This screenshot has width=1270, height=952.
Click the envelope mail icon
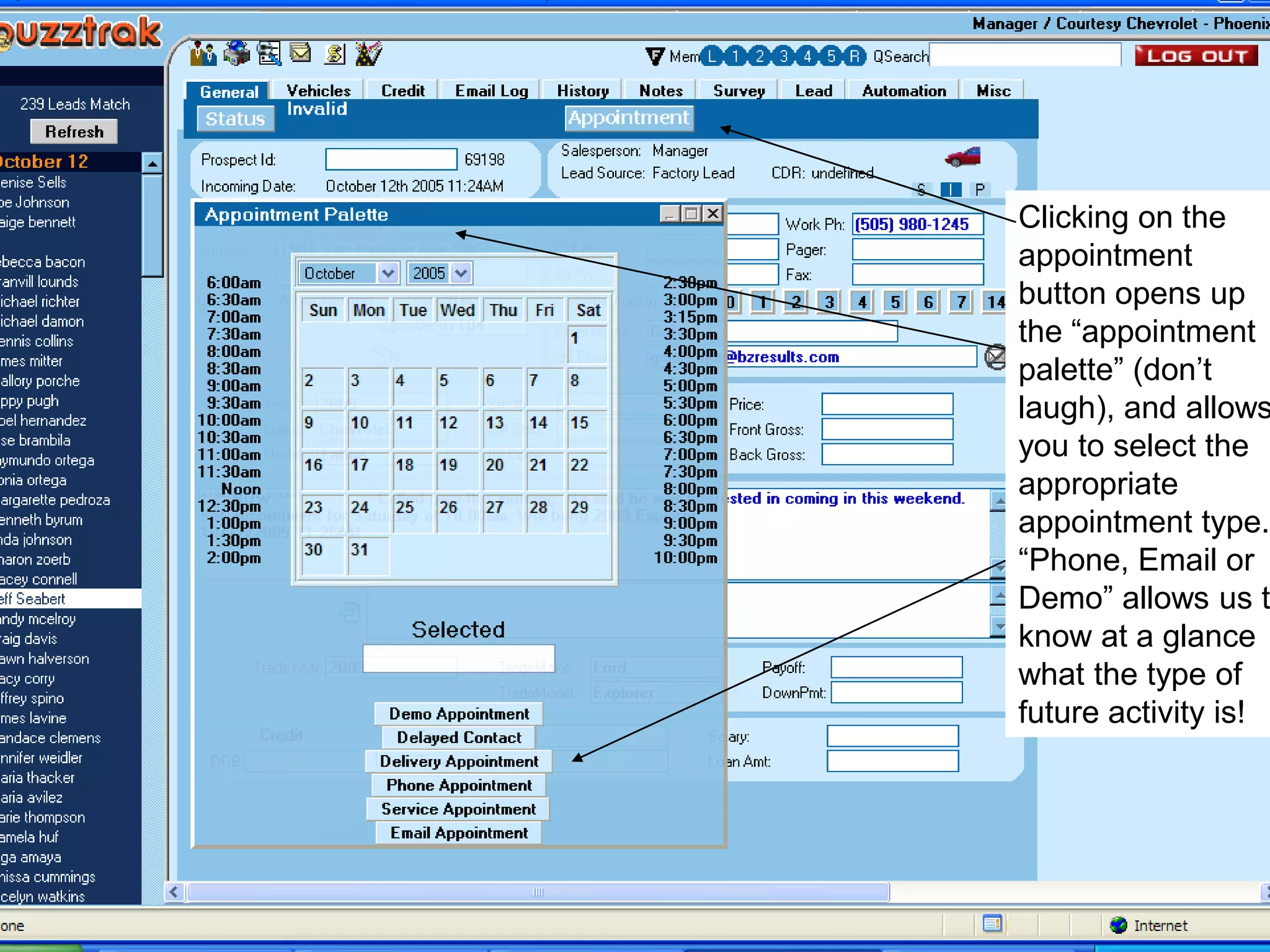coord(301,53)
